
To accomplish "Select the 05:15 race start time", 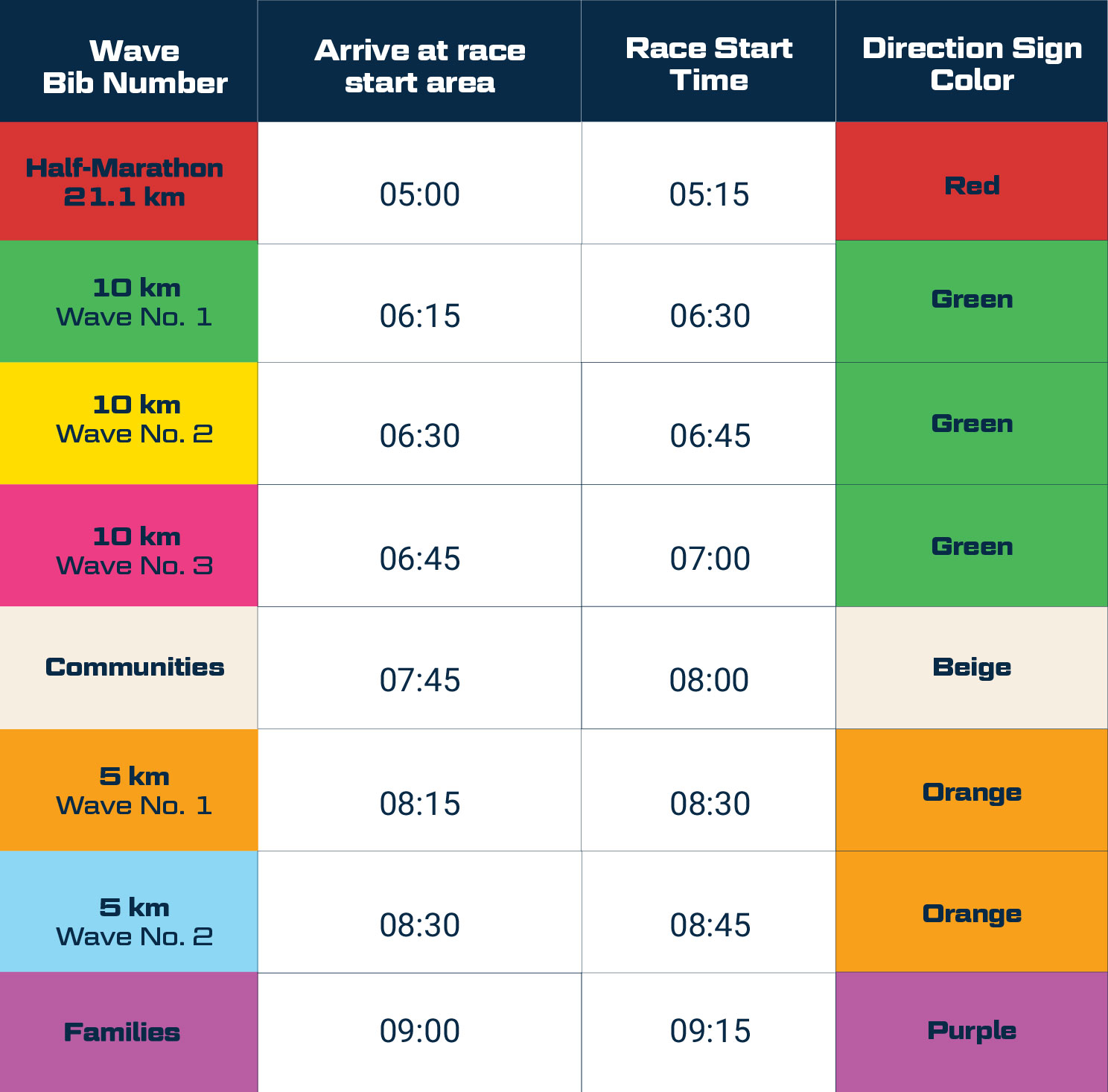I will point(708,194).
